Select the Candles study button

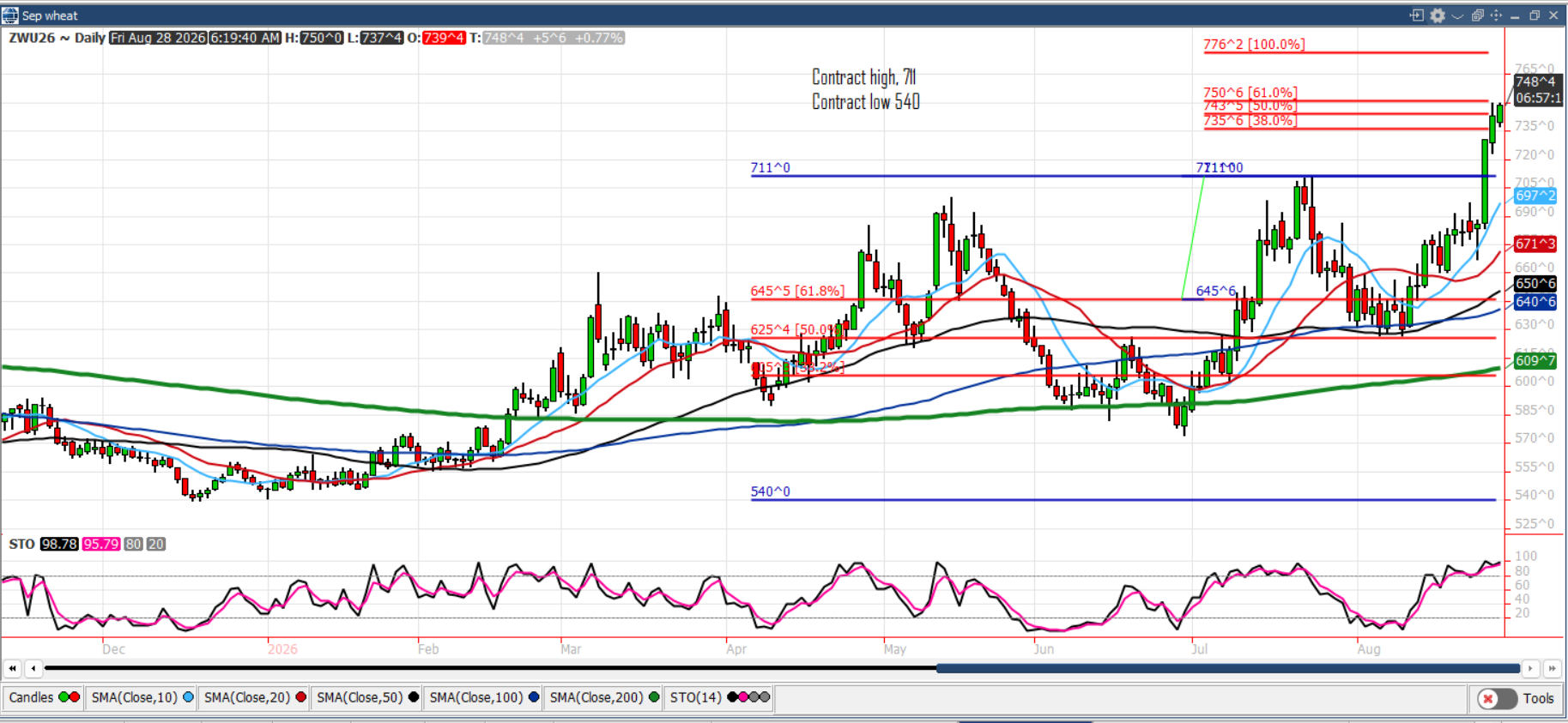[x=45, y=697]
